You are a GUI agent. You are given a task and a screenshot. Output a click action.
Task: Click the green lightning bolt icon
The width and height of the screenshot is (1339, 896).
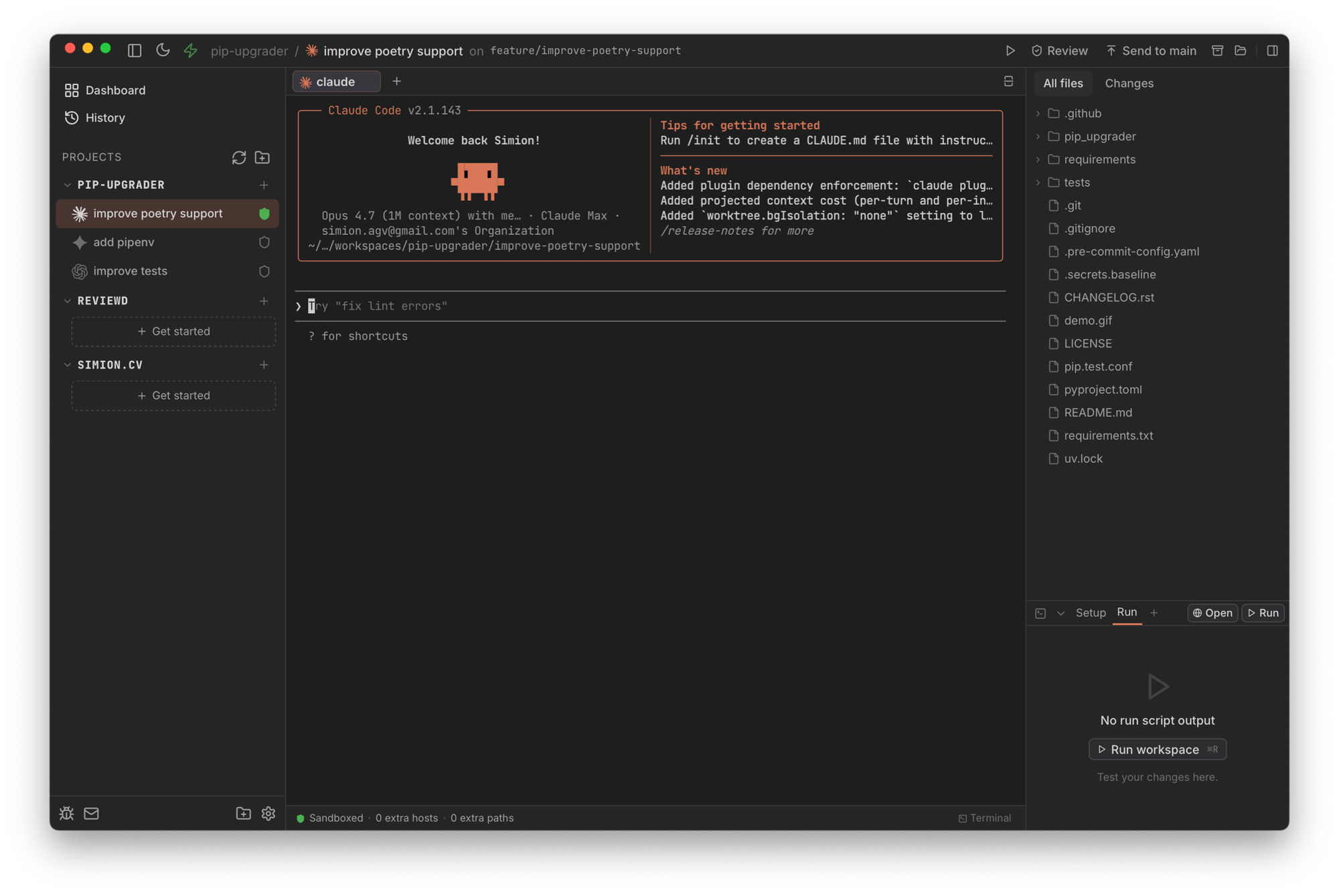tap(191, 50)
